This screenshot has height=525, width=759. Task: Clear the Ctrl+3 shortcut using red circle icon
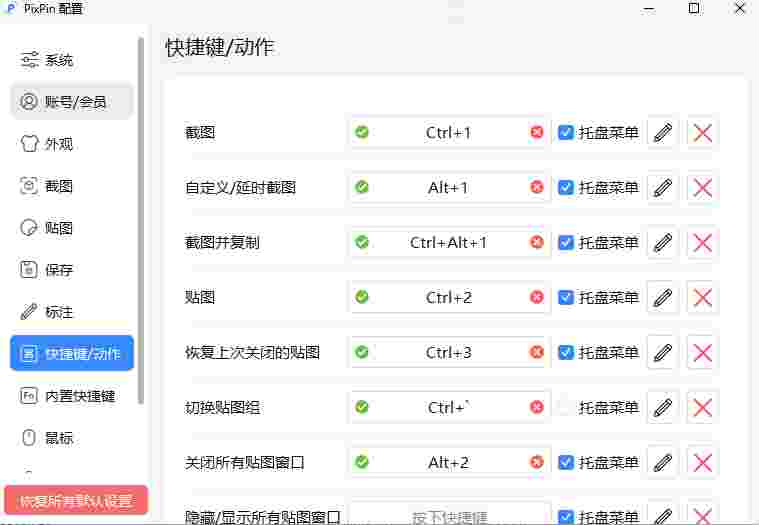(x=537, y=352)
